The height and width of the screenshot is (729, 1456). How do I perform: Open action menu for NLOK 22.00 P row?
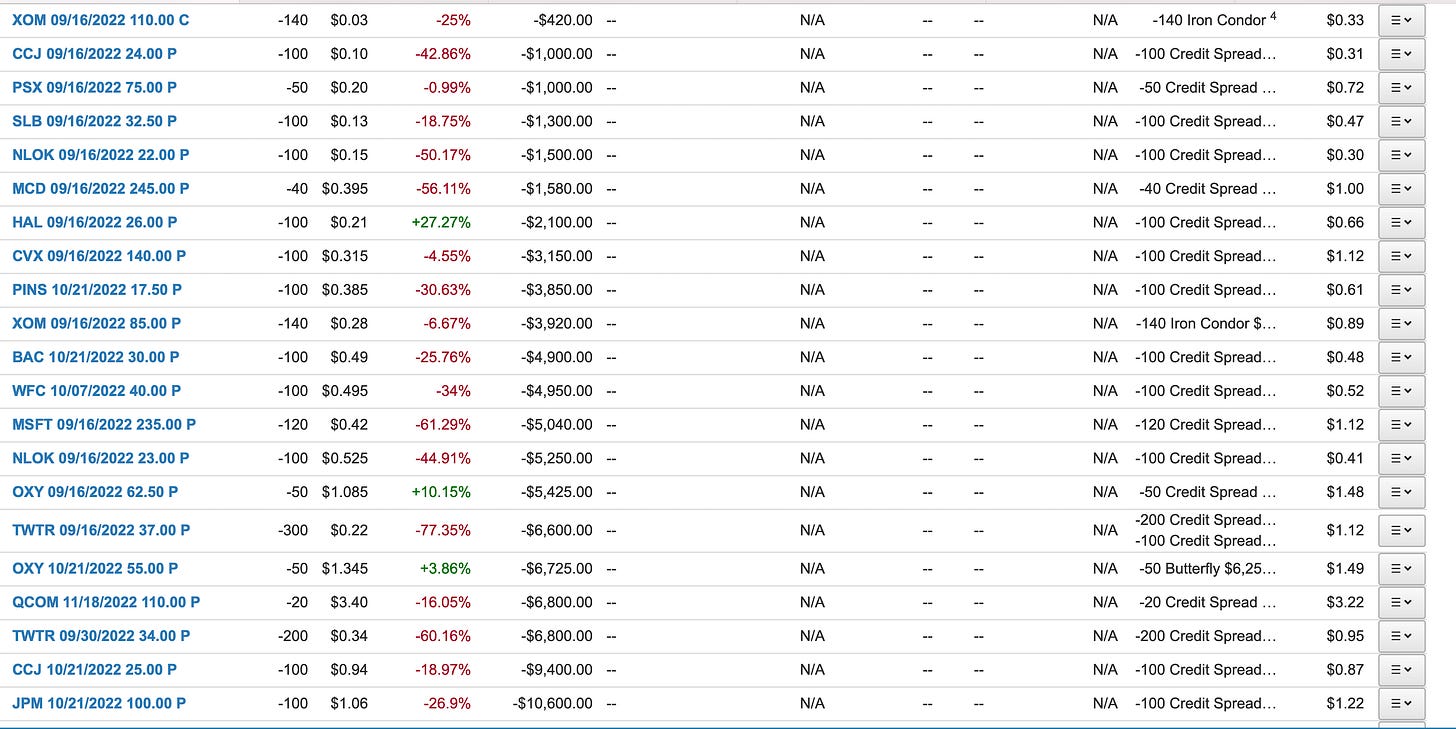1401,155
